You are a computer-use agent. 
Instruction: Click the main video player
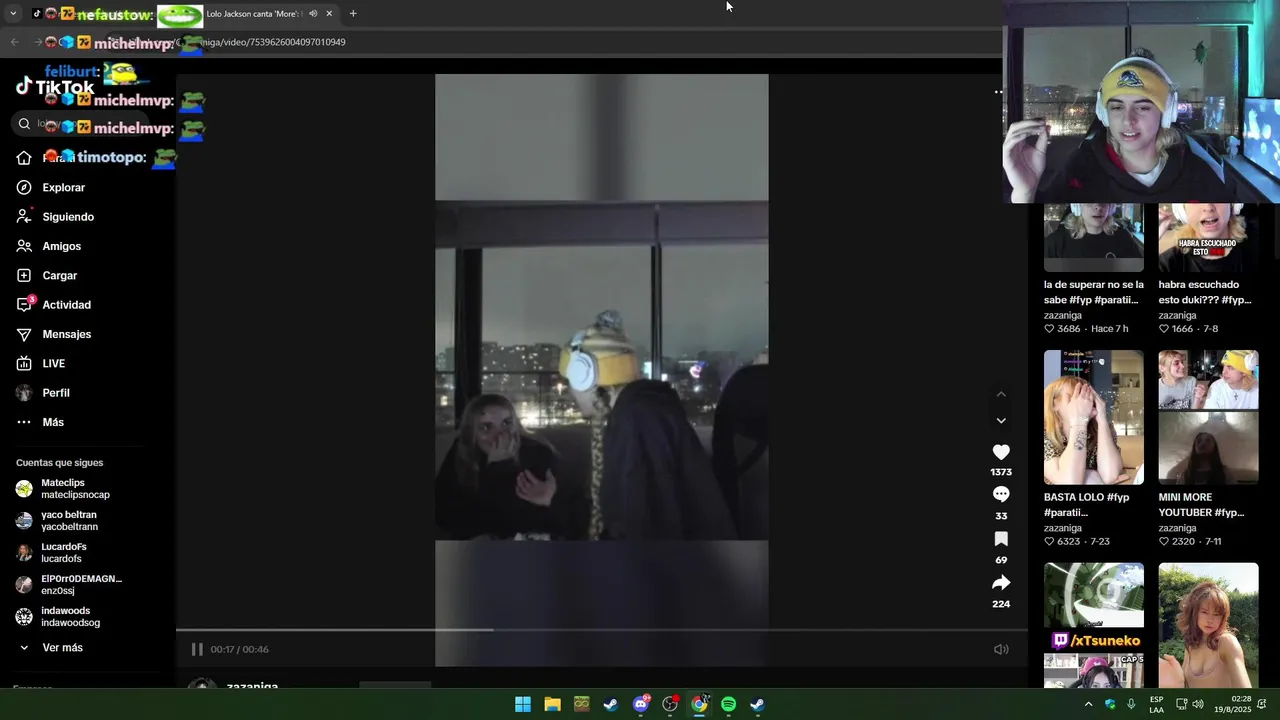(602, 370)
